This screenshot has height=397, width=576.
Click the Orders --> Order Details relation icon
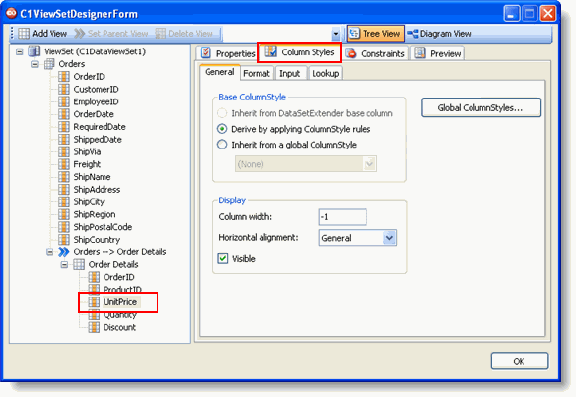coord(64,252)
